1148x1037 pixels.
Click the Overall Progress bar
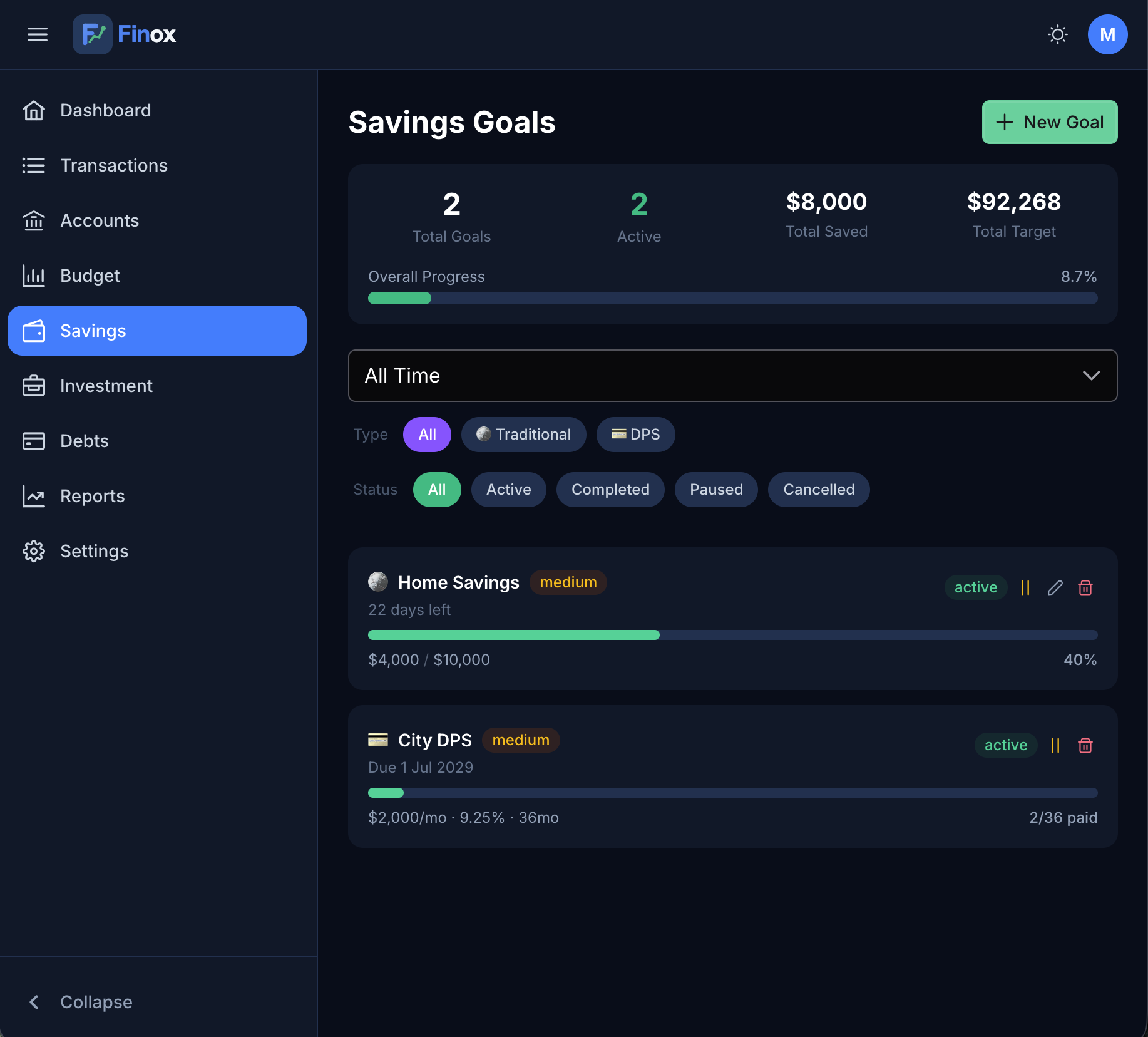732,298
